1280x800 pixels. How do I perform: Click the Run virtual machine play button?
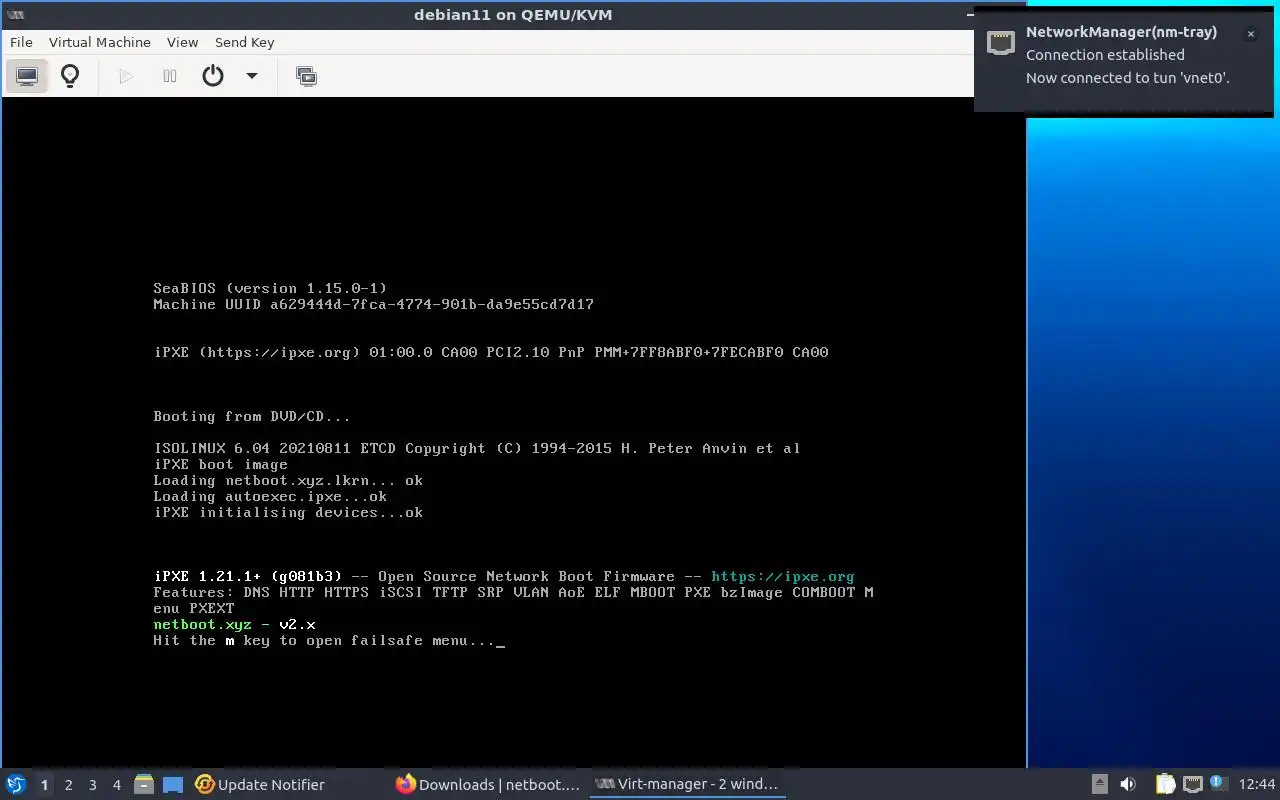(126, 76)
